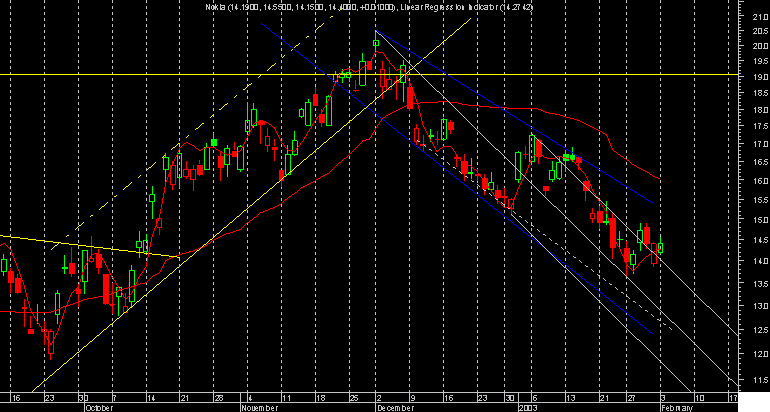Click date label 28 on time axis
The height and width of the screenshot is (412, 770).
pyautogui.click(x=219, y=398)
